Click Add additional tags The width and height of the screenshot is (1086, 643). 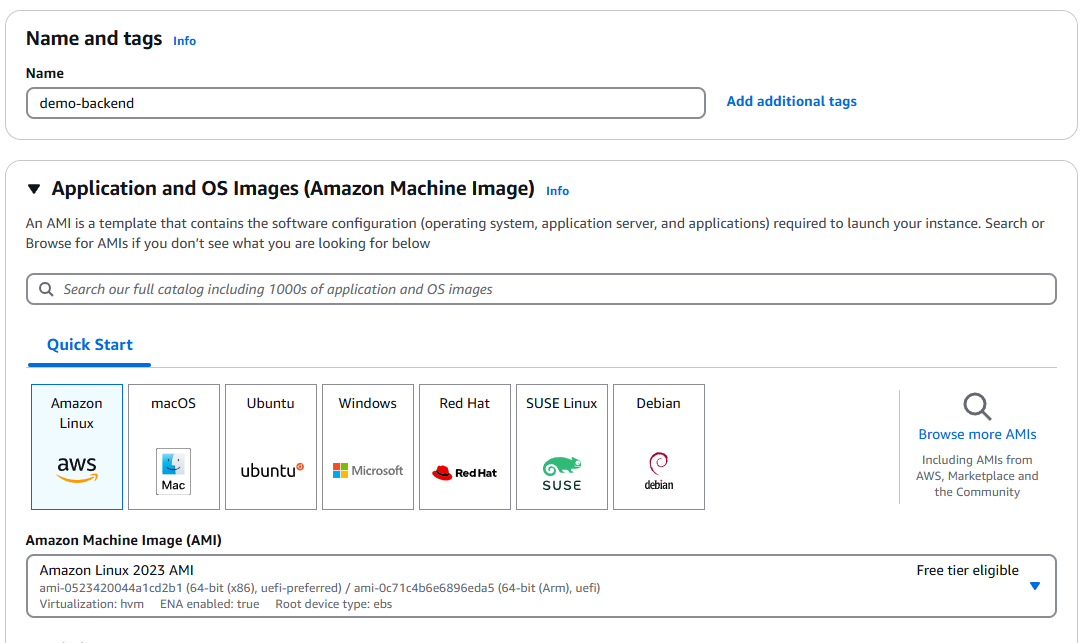tap(791, 101)
